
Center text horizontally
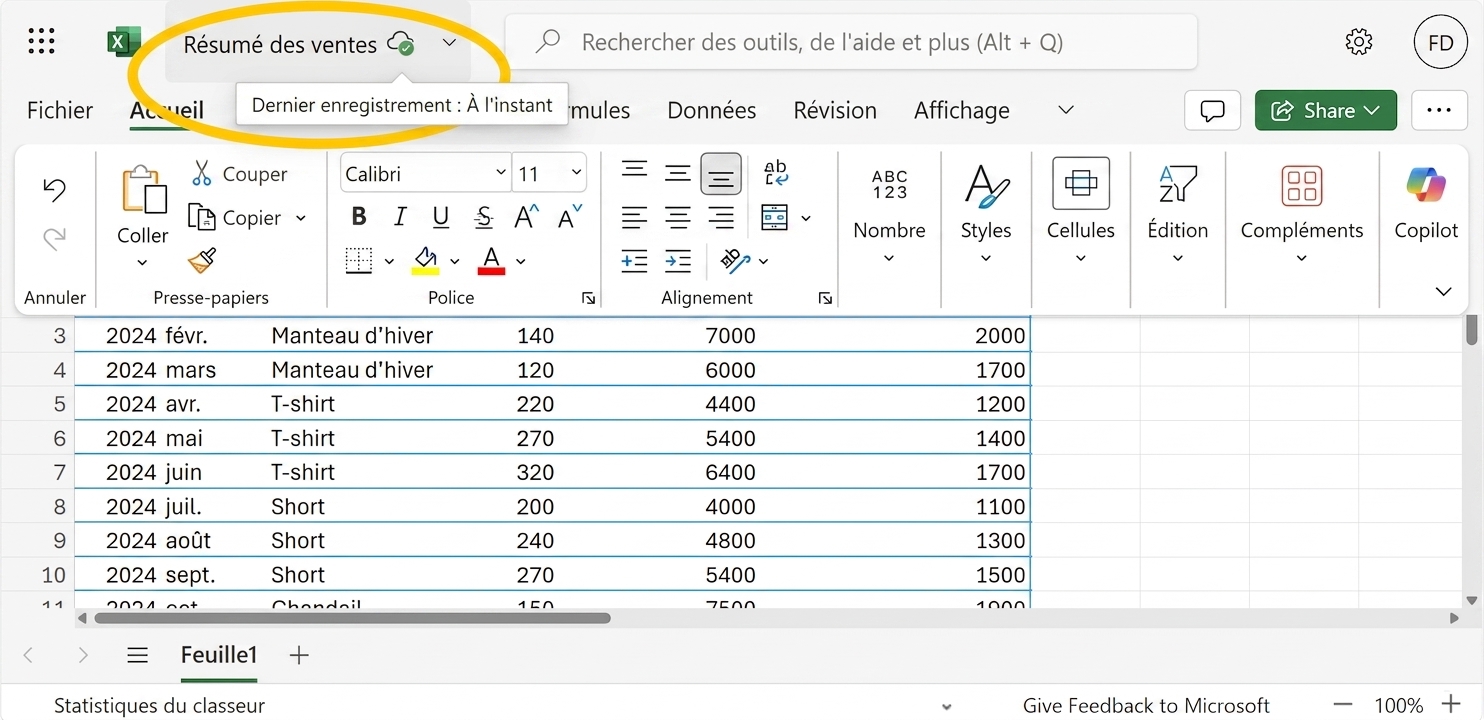pyautogui.click(x=678, y=217)
